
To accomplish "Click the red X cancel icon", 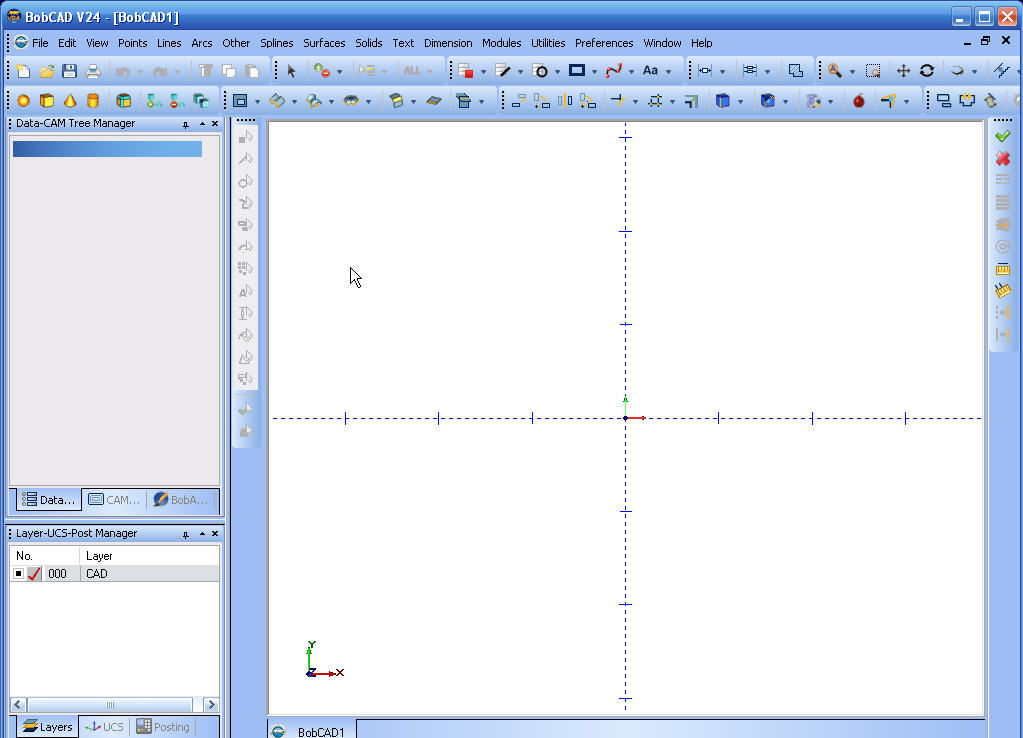I will (x=1003, y=158).
